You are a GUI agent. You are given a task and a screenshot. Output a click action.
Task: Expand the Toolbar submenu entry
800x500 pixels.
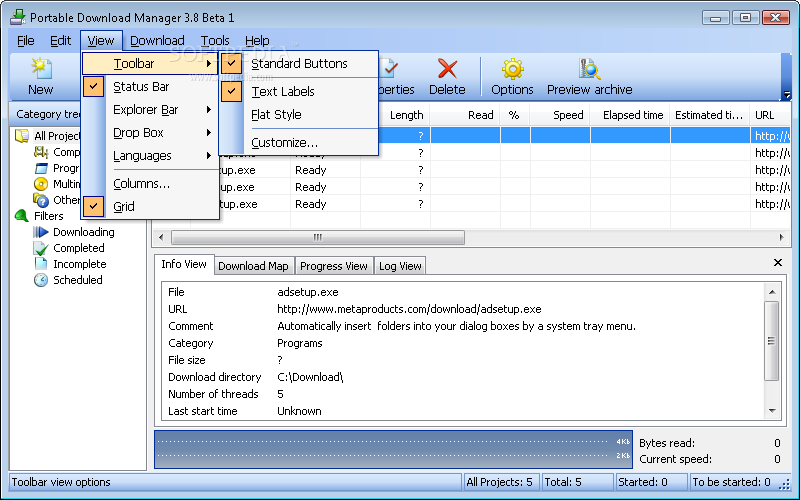(x=150, y=64)
